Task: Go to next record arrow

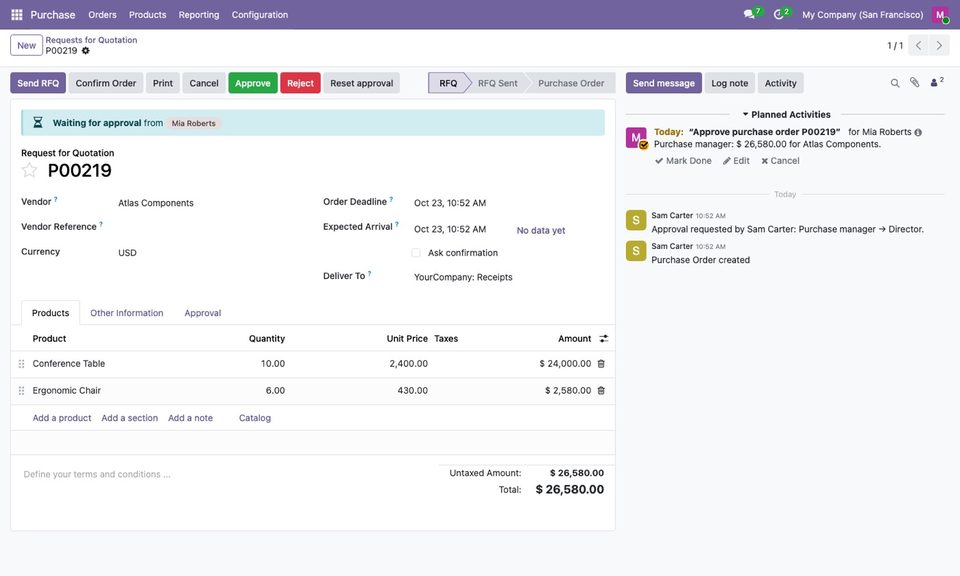Action: click(x=939, y=45)
